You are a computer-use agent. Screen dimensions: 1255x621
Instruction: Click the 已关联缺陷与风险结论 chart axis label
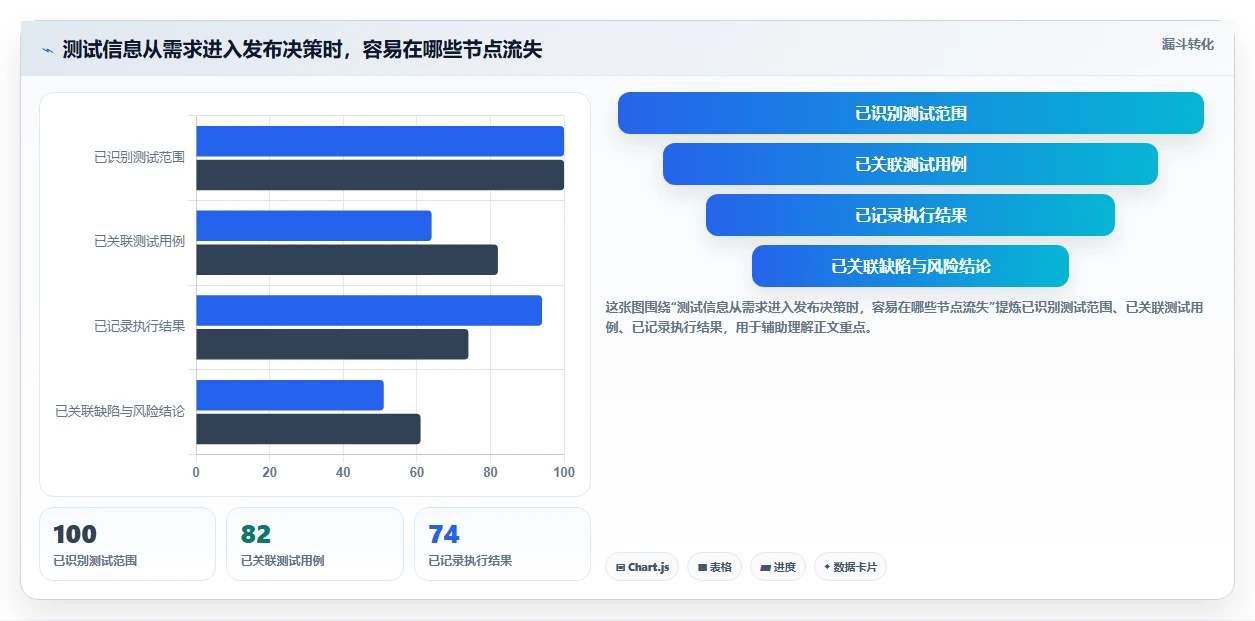pyautogui.click(x=120, y=411)
